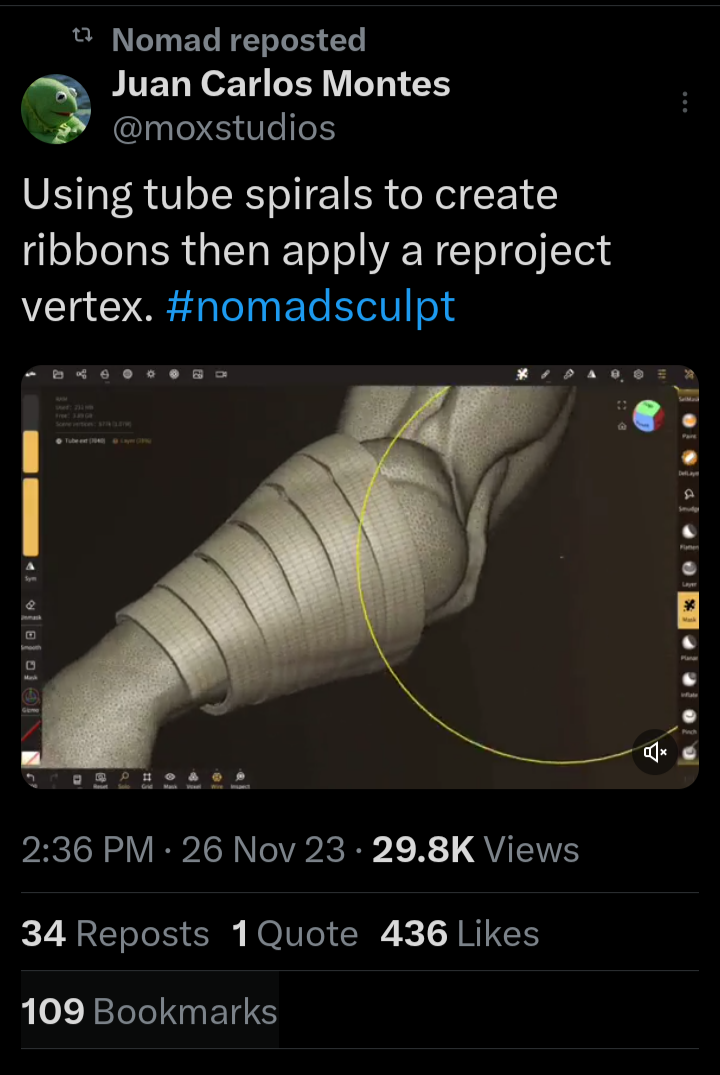
Task: Unmute the video sound
Action: coord(656,752)
